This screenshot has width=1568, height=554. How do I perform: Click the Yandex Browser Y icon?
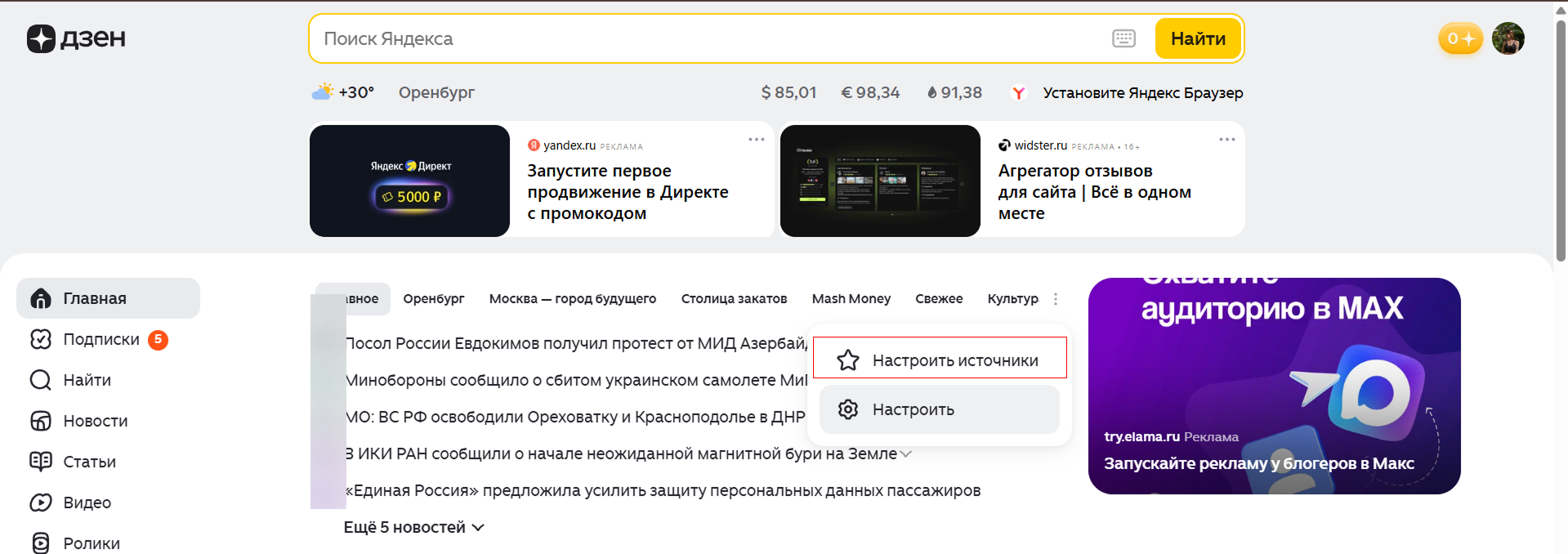[x=1018, y=92]
